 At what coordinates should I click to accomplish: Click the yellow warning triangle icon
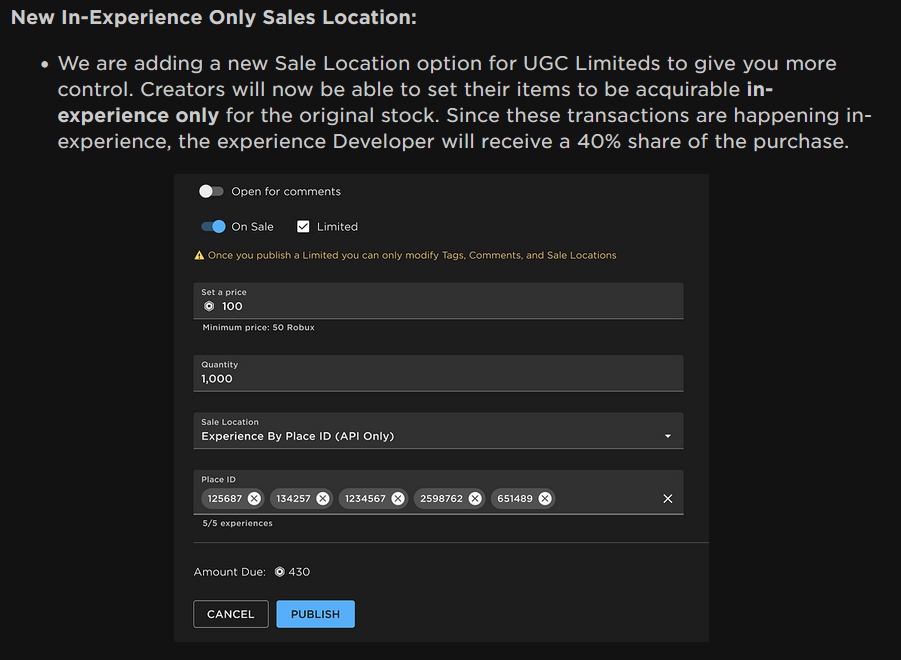pos(199,255)
